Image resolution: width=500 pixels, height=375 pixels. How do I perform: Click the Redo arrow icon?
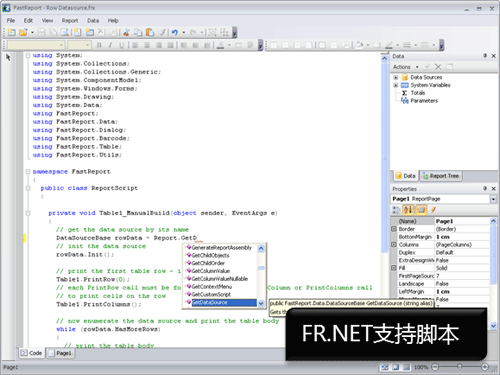pos(193,32)
